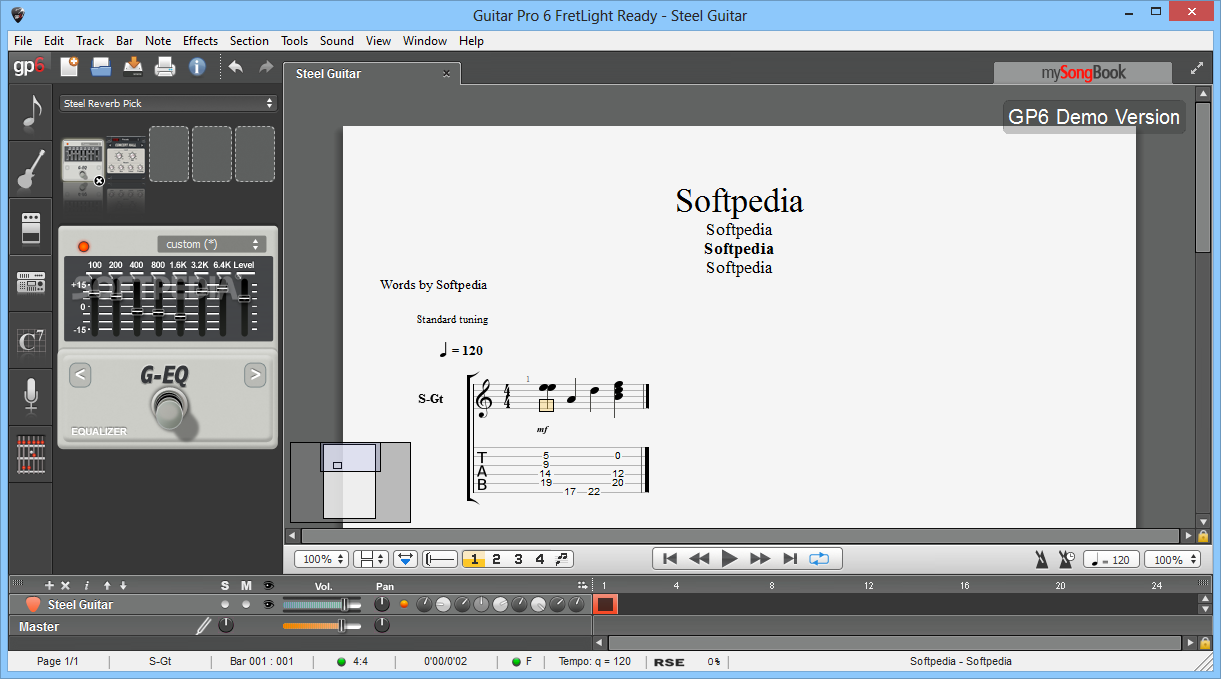The width and height of the screenshot is (1221, 679).
Task: Open a file with the folder icon
Action: (101, 67)
